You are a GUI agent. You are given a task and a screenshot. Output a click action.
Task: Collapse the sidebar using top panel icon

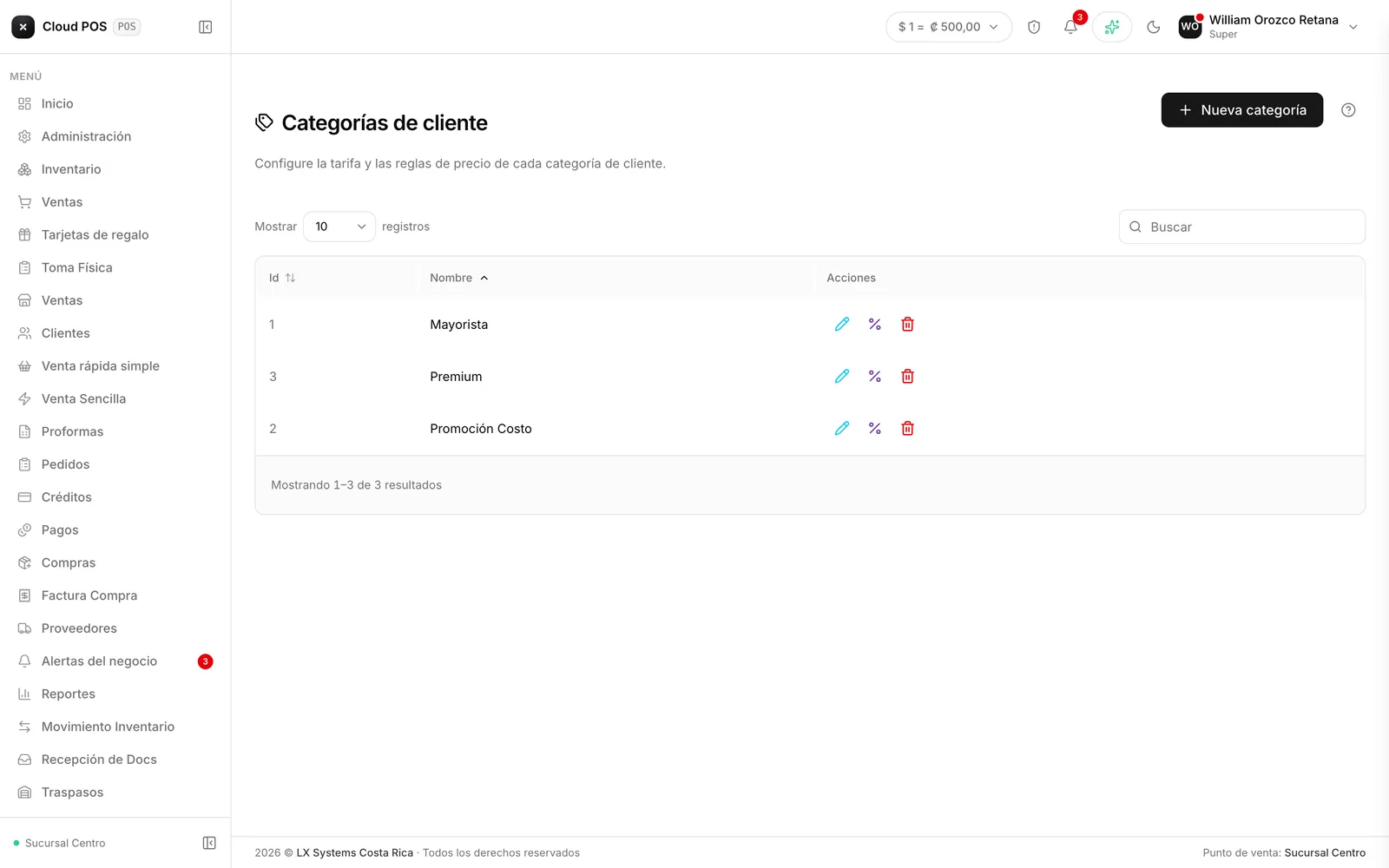pos(206,27)
